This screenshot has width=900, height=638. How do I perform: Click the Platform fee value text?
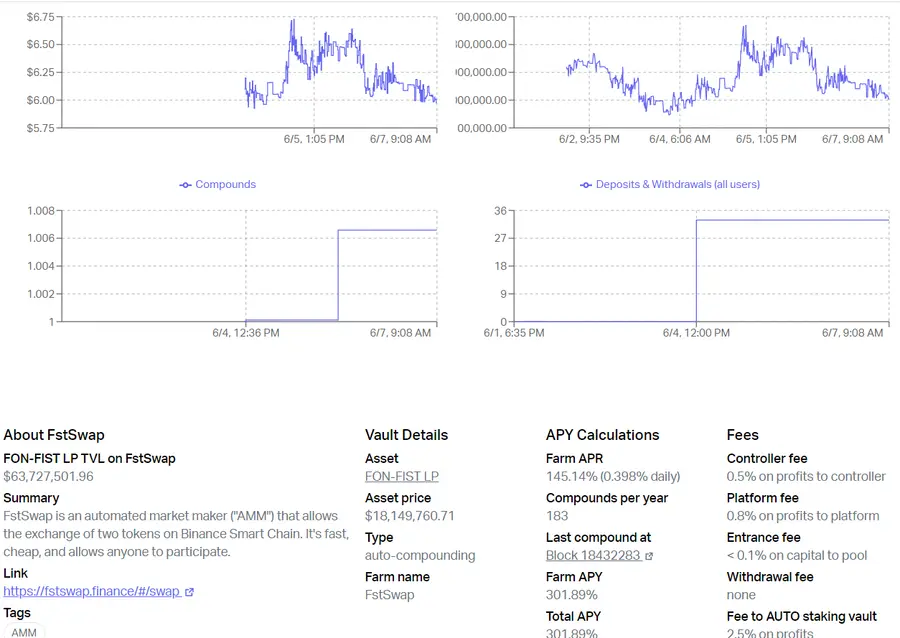coord(803,516)
